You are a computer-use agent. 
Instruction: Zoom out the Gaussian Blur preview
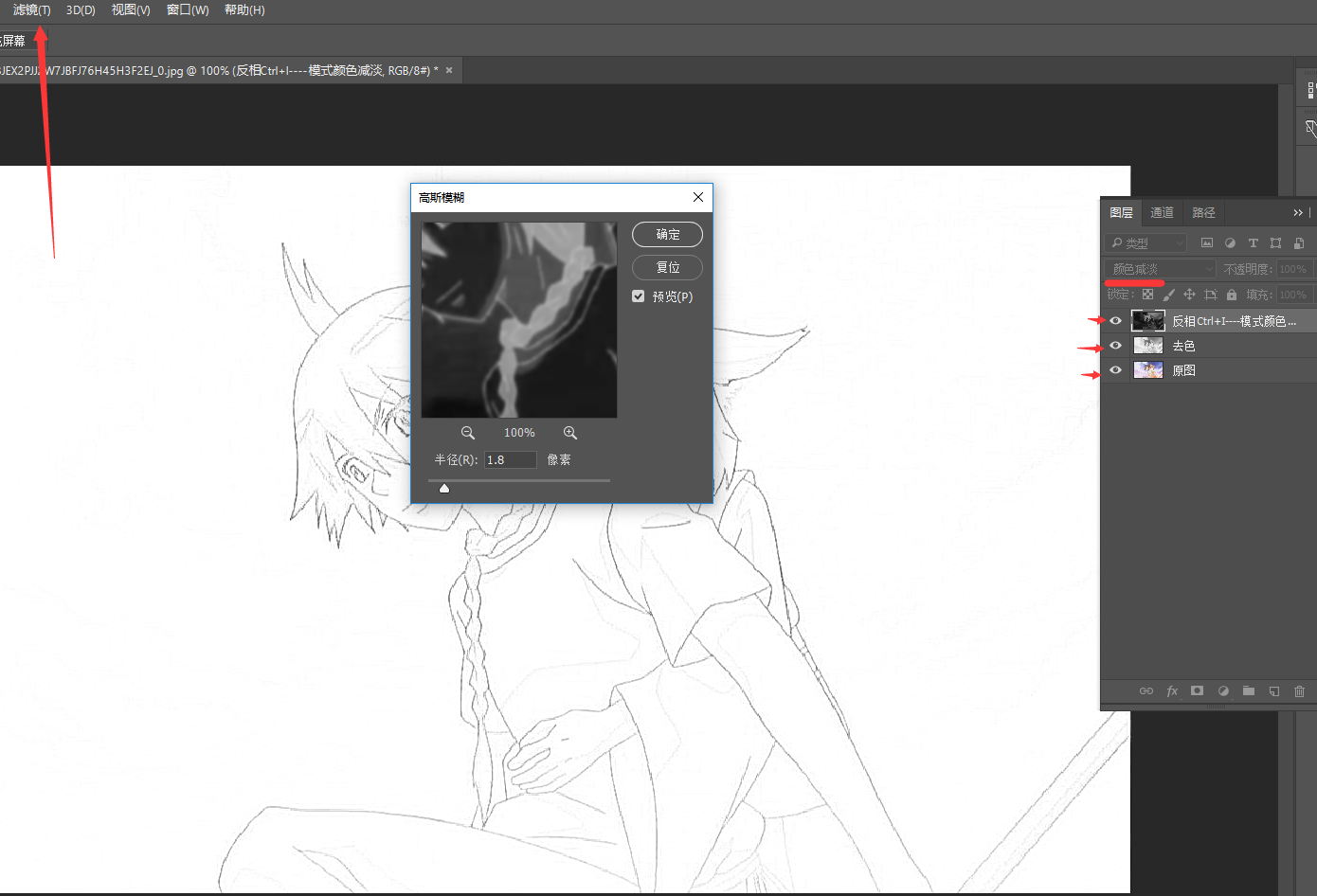click(x=467, y=433)
